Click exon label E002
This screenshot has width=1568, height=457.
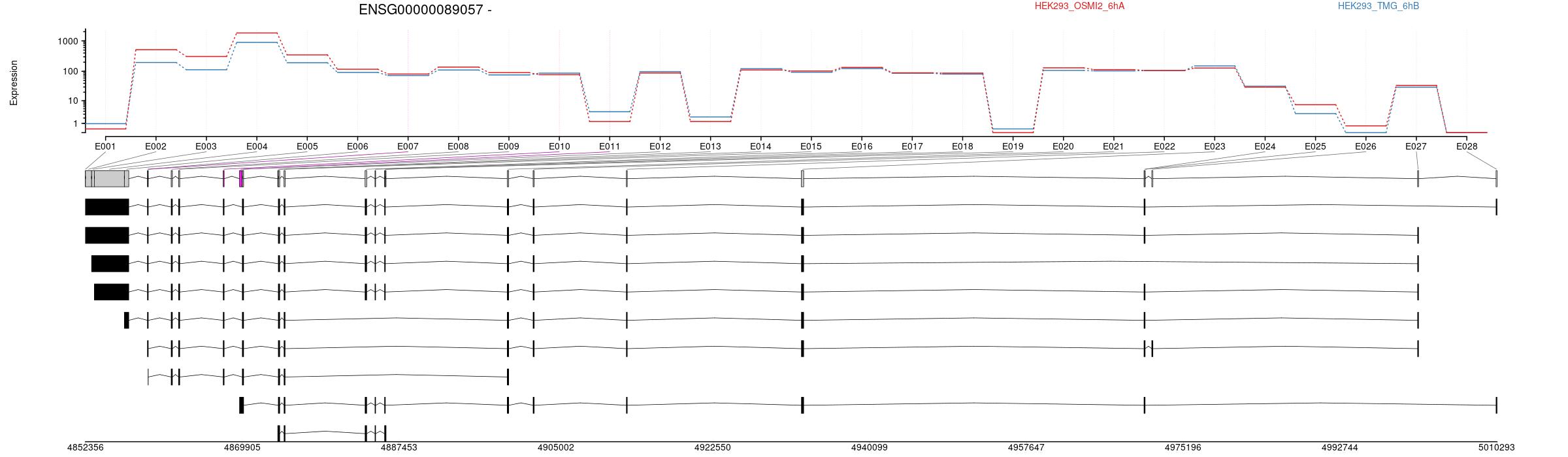[x=155, y=147]
